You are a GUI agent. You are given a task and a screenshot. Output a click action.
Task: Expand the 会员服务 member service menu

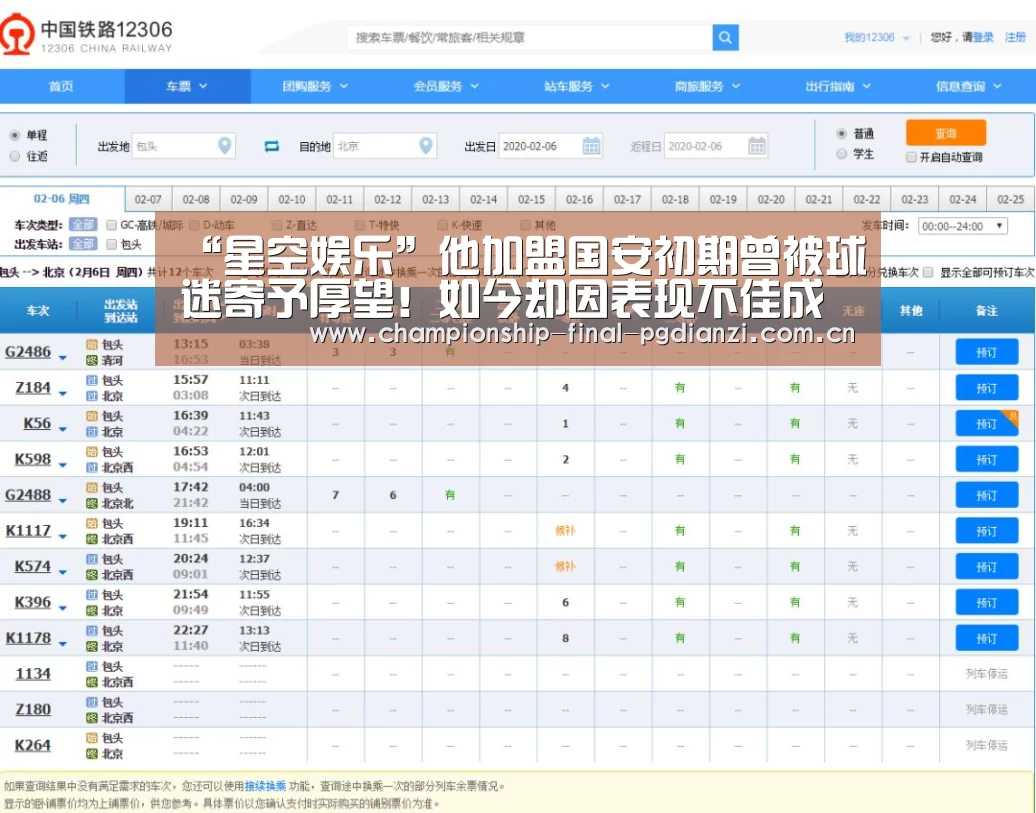(446, 86)
